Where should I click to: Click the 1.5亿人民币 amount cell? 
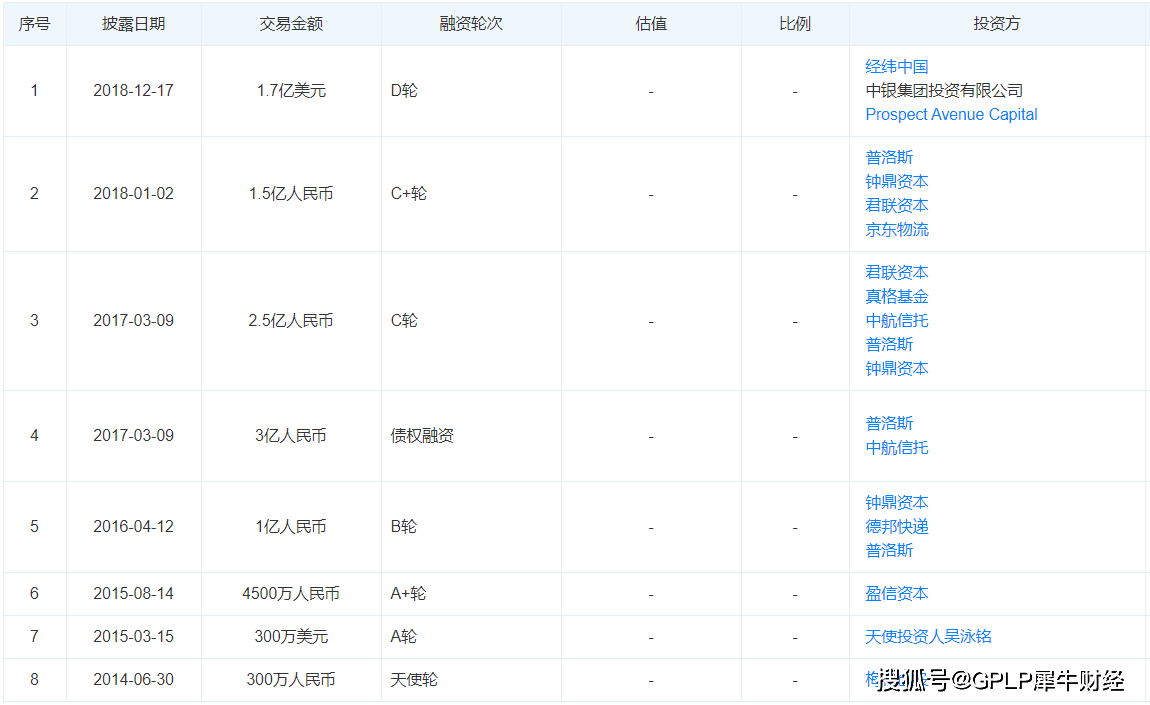pos(291,194)
